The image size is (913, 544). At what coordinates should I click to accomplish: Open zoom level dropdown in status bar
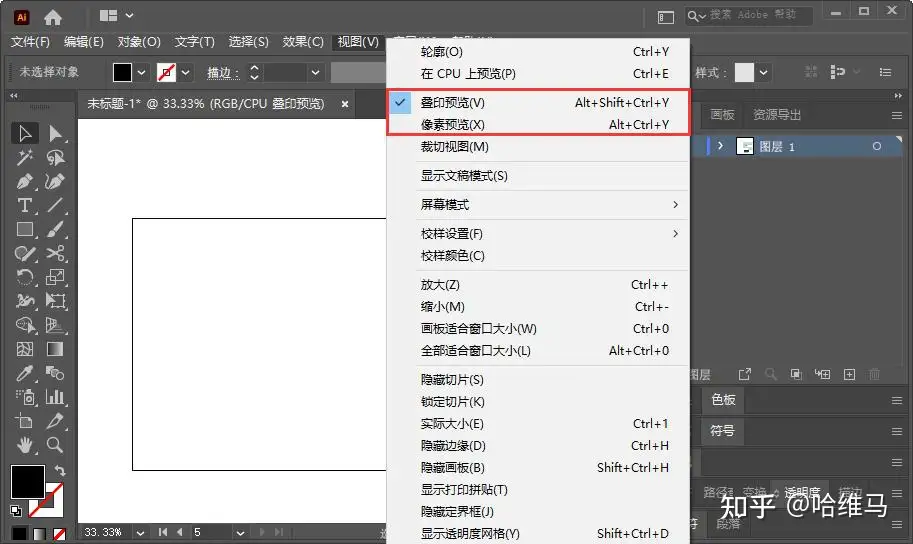tap(140, 532)
